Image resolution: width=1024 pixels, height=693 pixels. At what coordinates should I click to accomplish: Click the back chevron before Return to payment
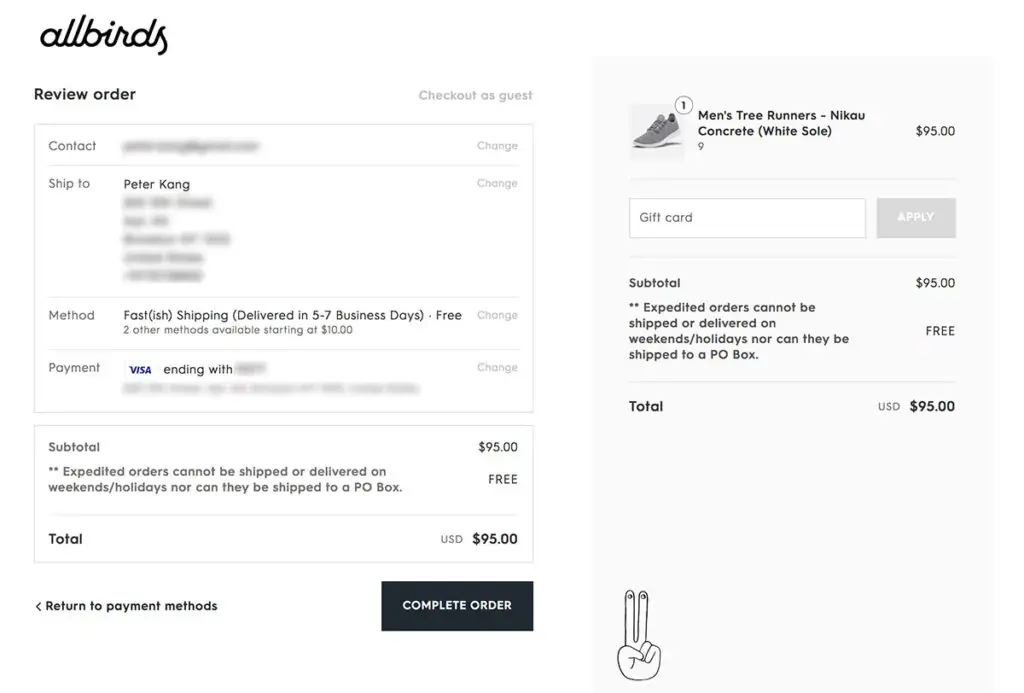[37, 605]
